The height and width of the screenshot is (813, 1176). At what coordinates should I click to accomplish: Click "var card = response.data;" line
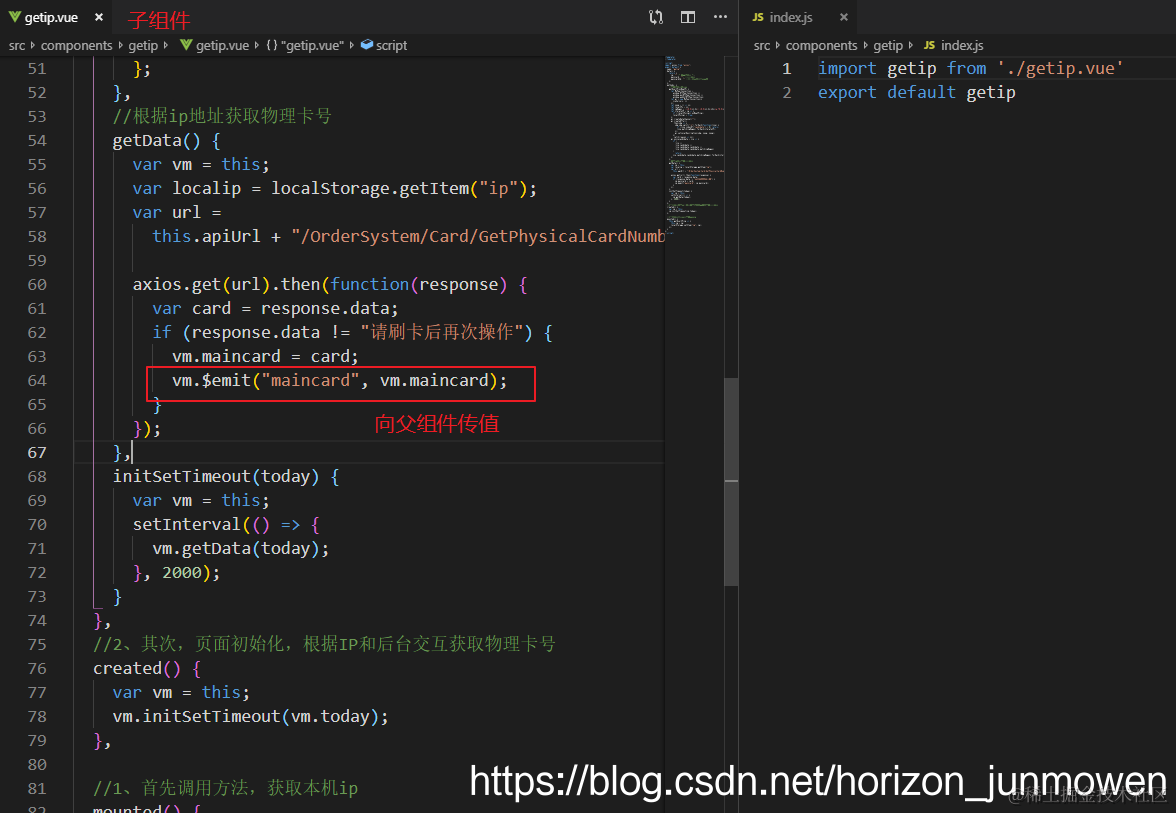tap(275, 308)
